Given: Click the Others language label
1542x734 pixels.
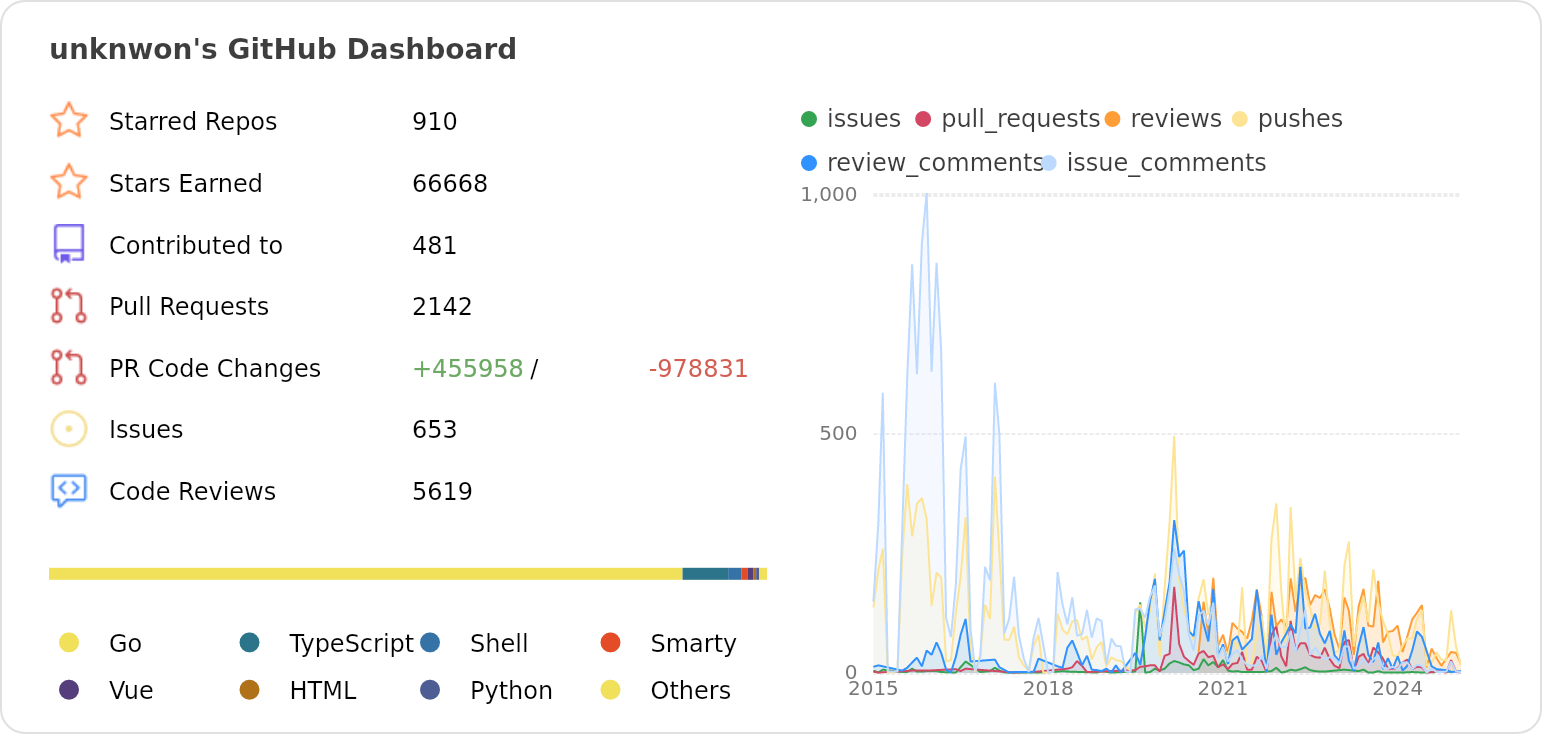Looking at the screenshot, I should point(691,691).
